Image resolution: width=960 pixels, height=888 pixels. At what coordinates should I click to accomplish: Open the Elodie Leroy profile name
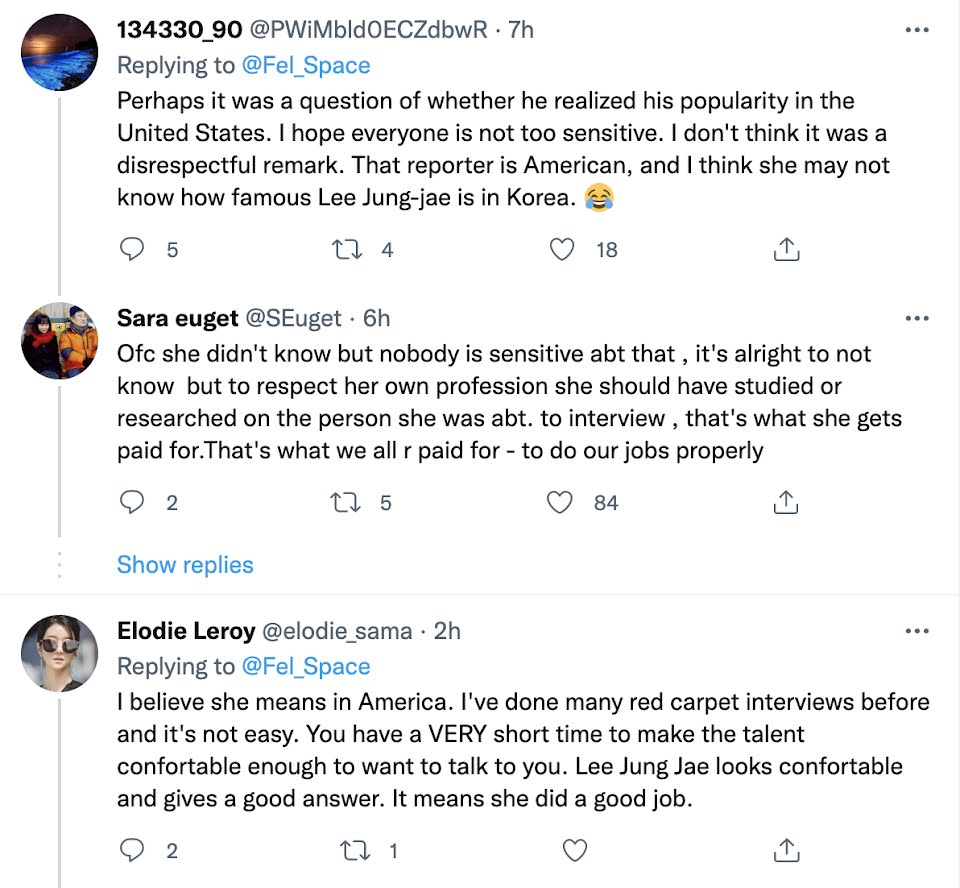click(x=185, y=631)
